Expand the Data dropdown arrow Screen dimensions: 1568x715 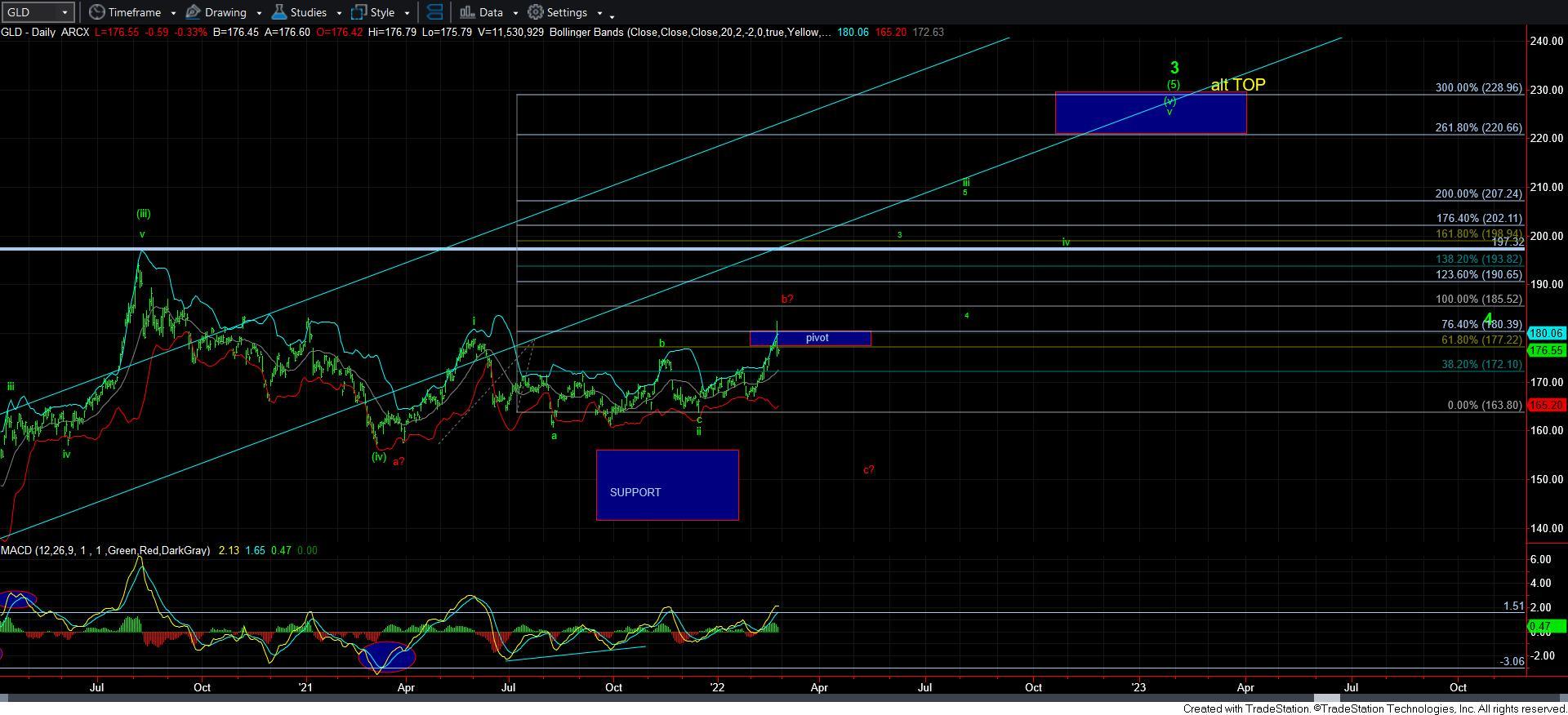(x=515, y=13)
